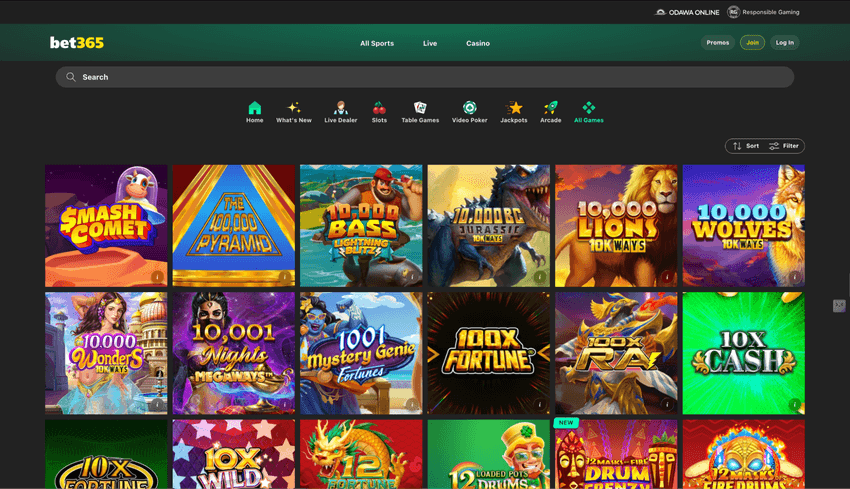Open info icon on Smash Comet tile
The width and height of the screenshot is (850, 489).
pos(157,277)
